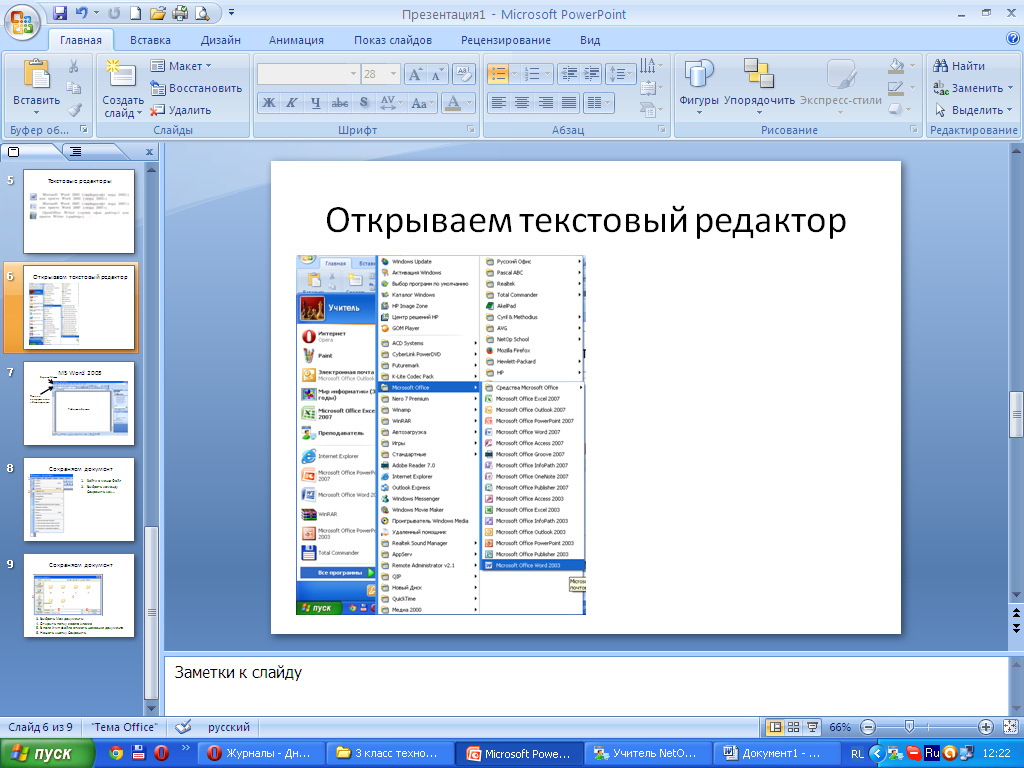The image size is (1024, 768).
Task: Decrease font size with the small A icon
Action: click(x=436, y=74)
